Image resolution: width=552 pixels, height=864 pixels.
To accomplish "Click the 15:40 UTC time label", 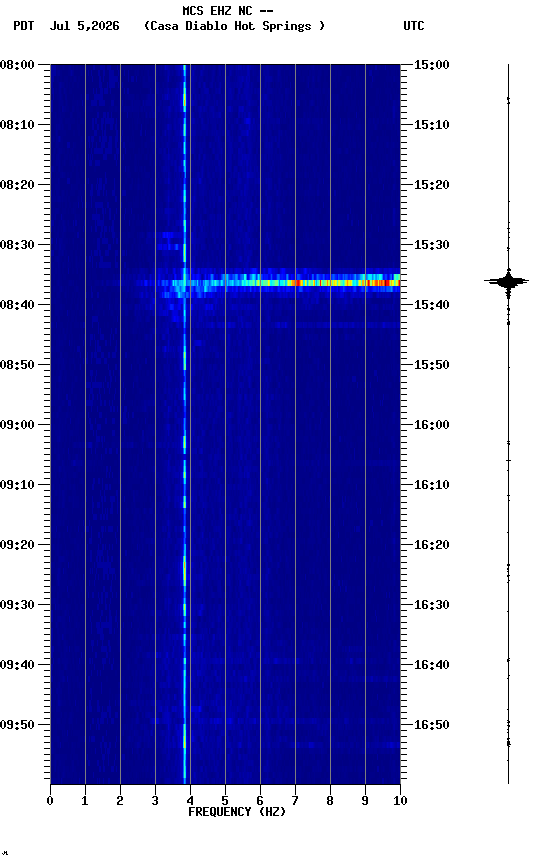I will [432, 305].
